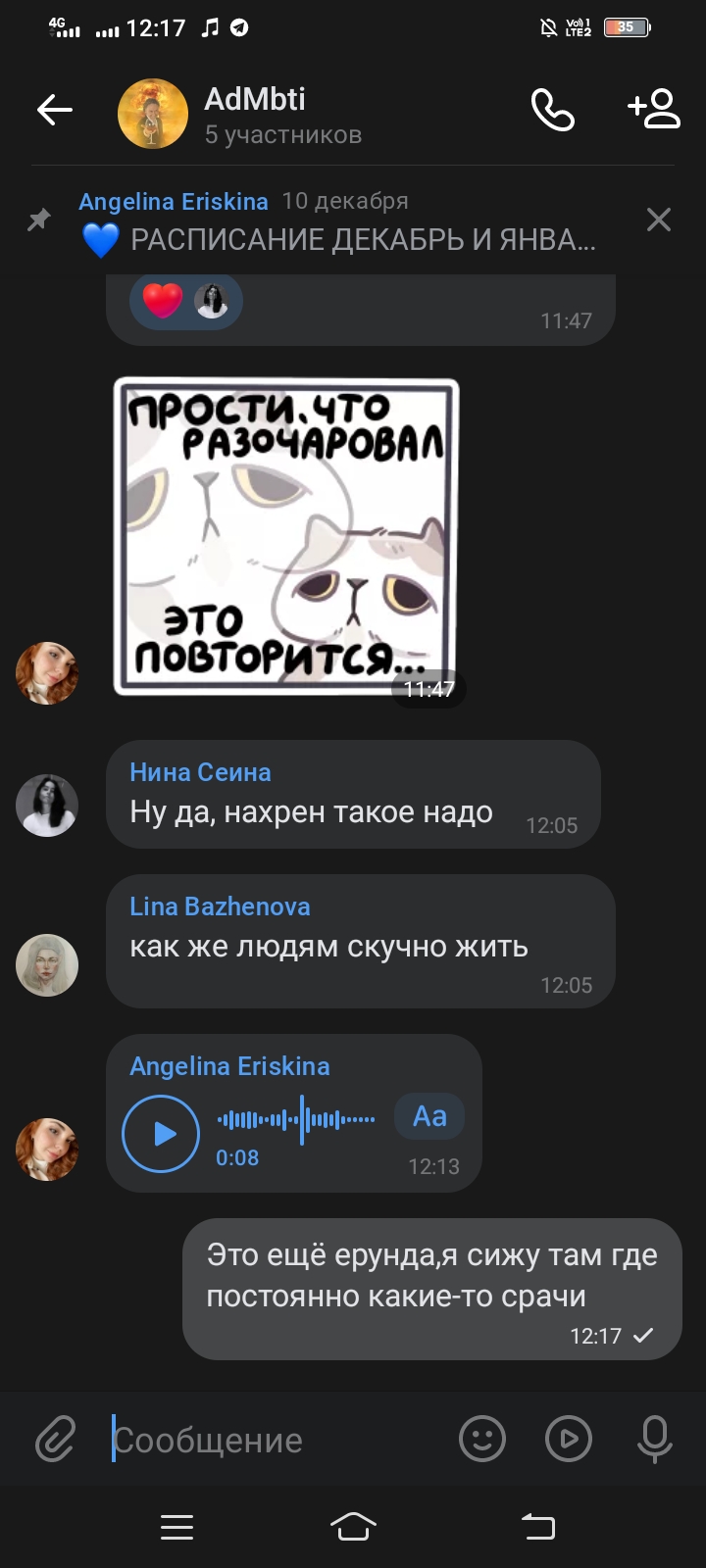
Task: Tap Lina Bazhenova's sender name
Action: coord(220,906)
